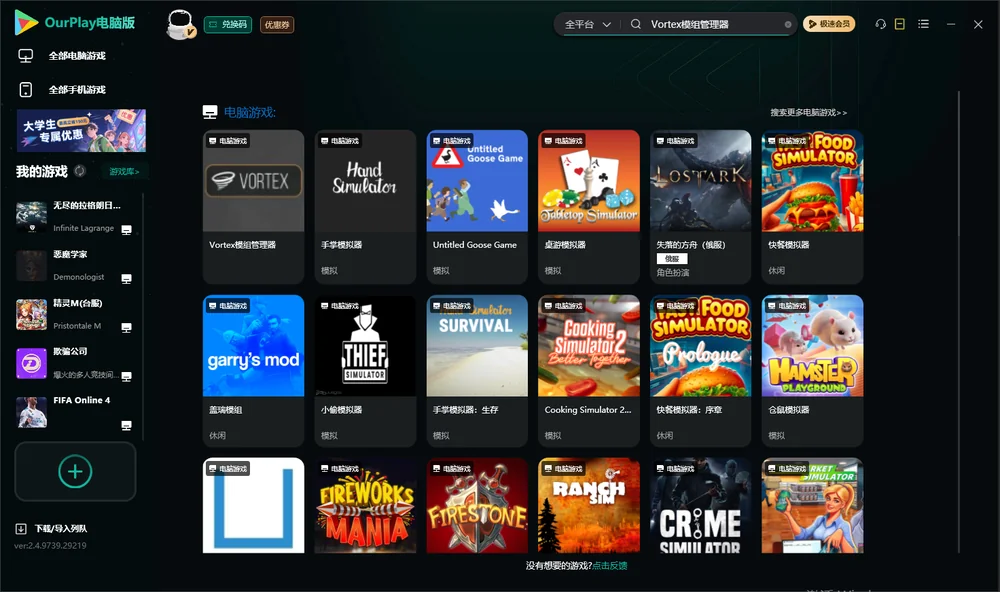Open the Fireworks Mania game card
Image resolution: width=1000 pixels, height=592 pixels.
click(x=365, y=505)
